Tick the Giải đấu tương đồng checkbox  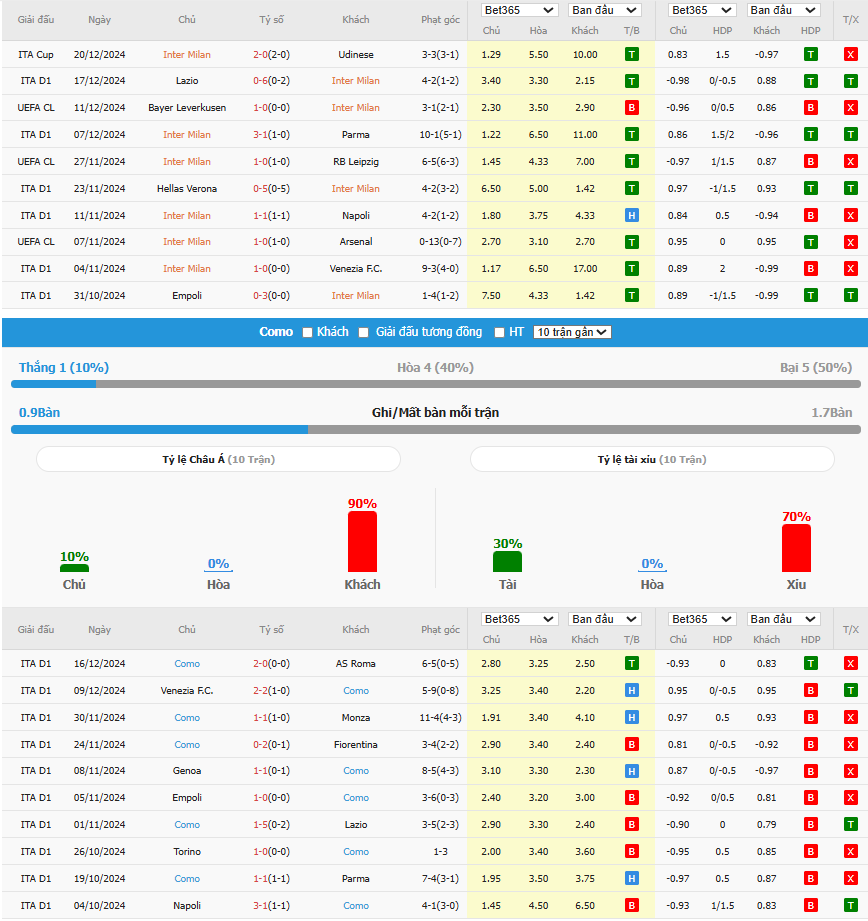(364, 332)
